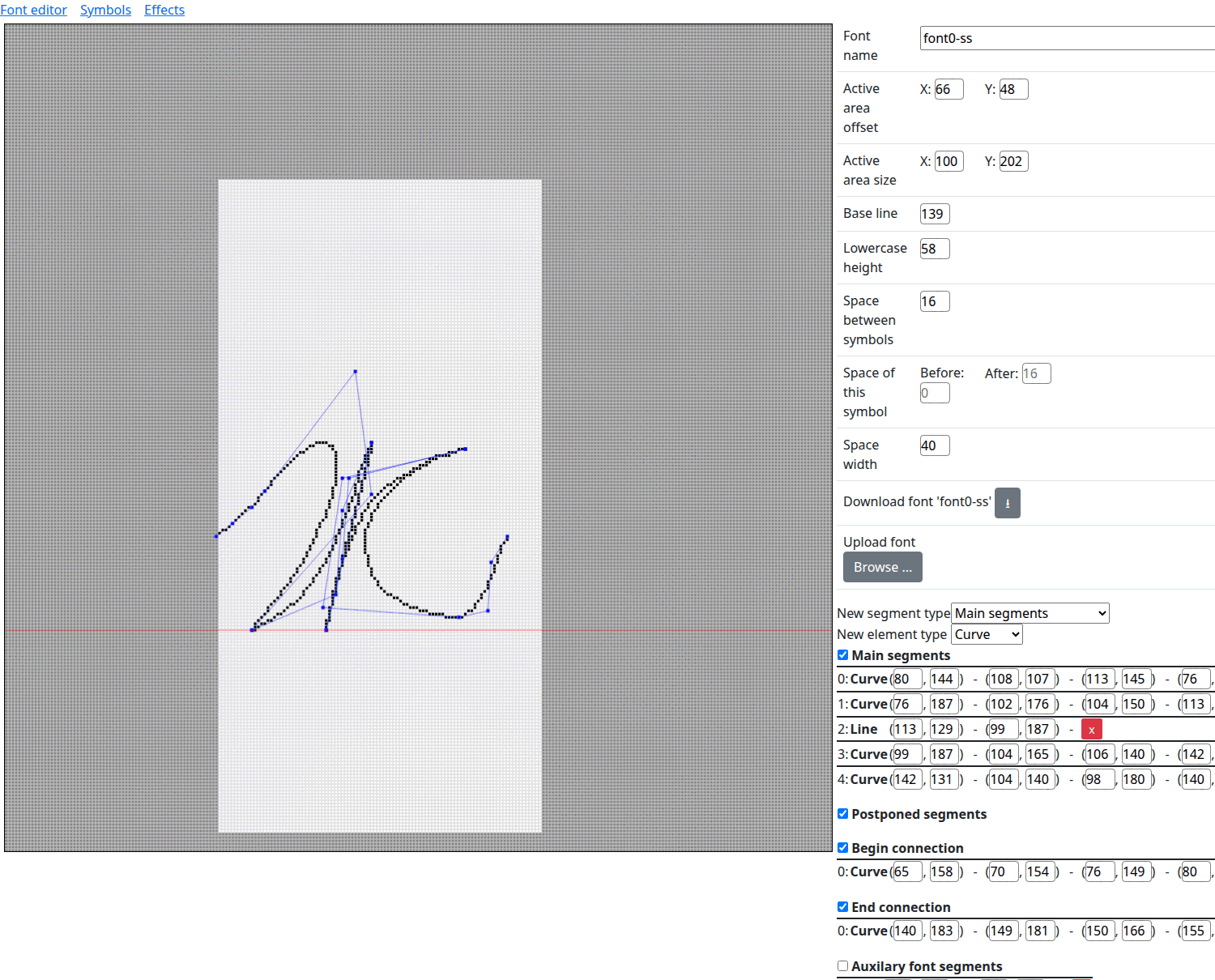Click the topmost blue control point on canvas

(x=355, y=372)
